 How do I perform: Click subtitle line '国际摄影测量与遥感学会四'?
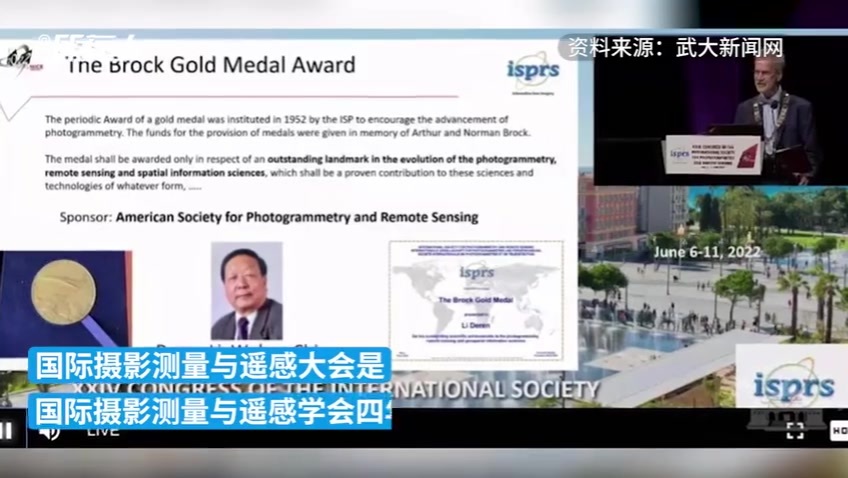click(x=210, y=411)
